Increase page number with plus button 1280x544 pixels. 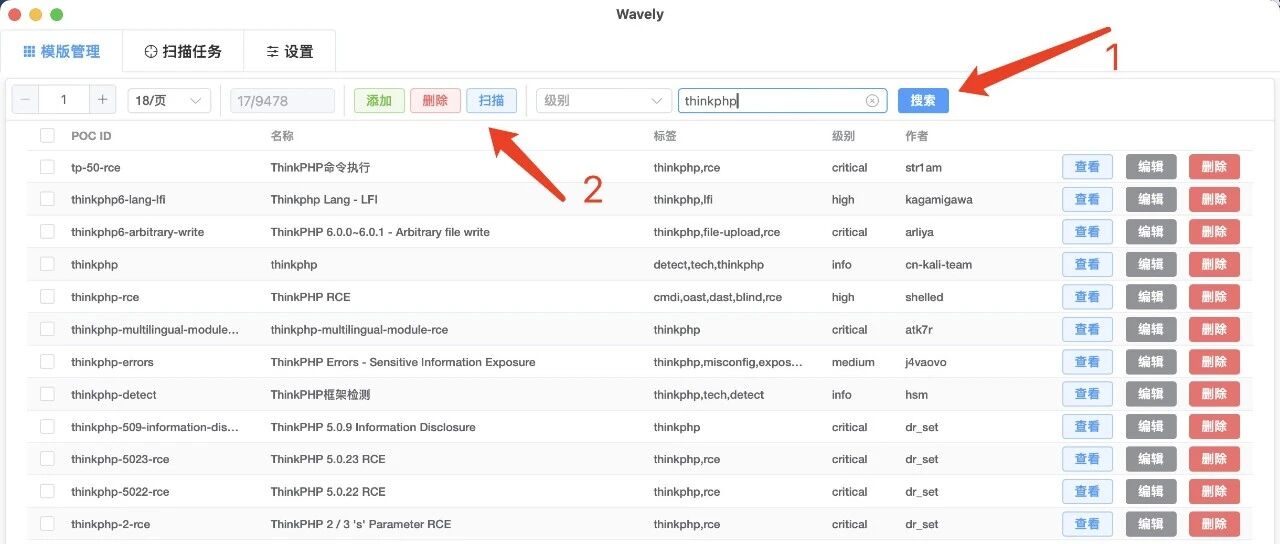[x=103, y=100]
